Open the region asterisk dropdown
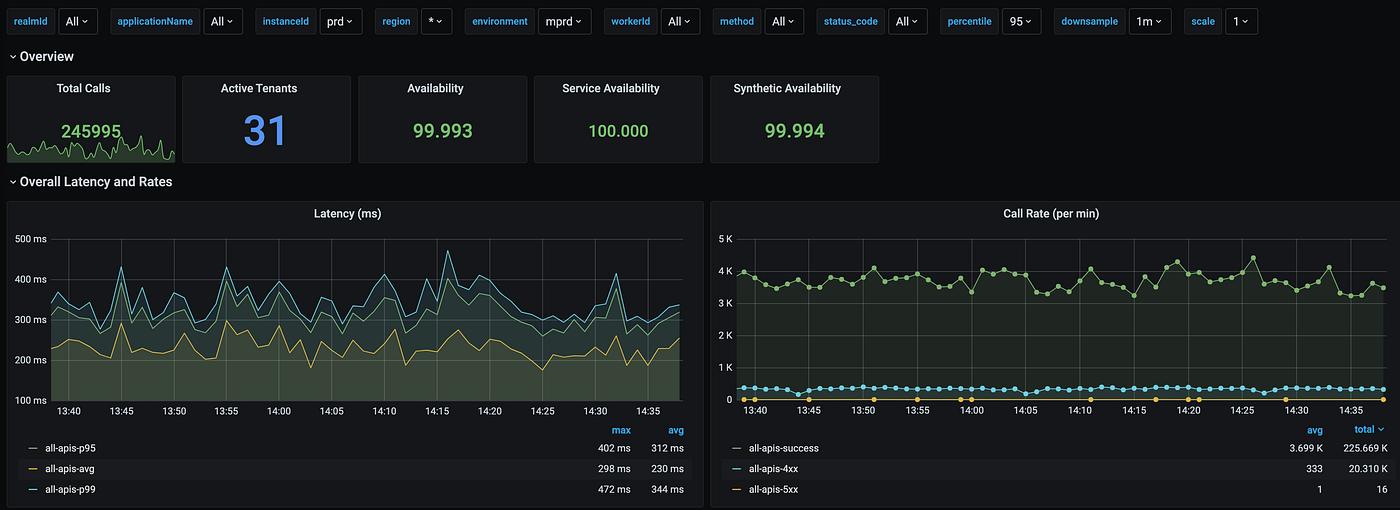Viewport: 1400px width, 510px height. (x=436, y=21)
